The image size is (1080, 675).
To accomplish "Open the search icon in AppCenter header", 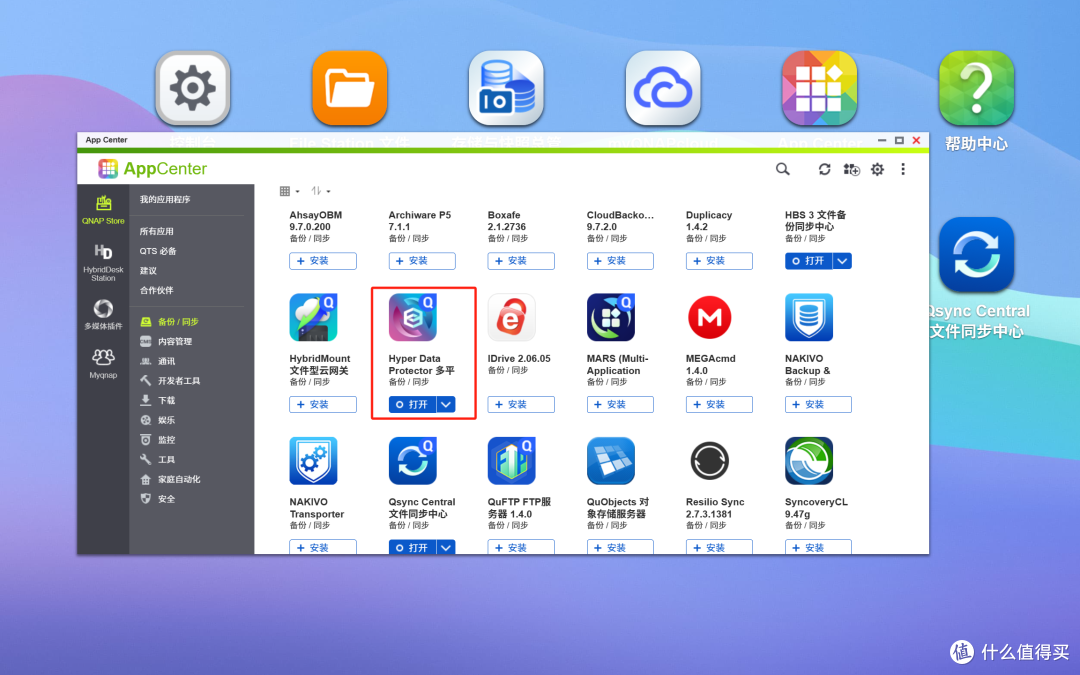I will (782, 169).
